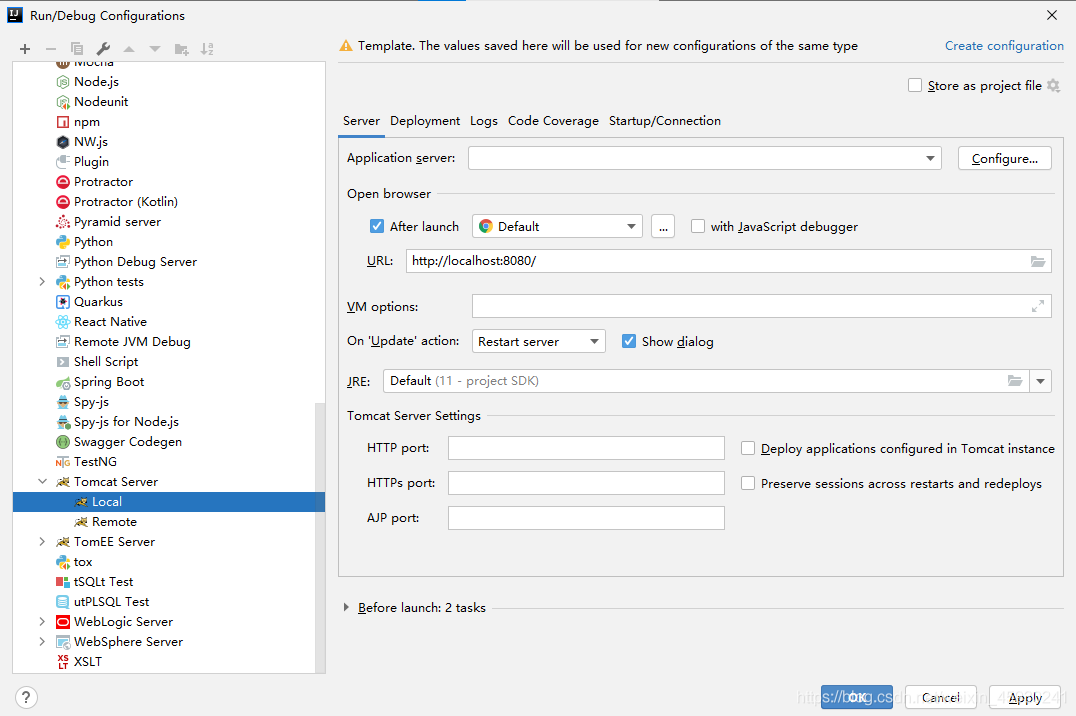This screenshot has width=1076, height=716.
Task: Click the help question mark icon
Action: [27, 697]
